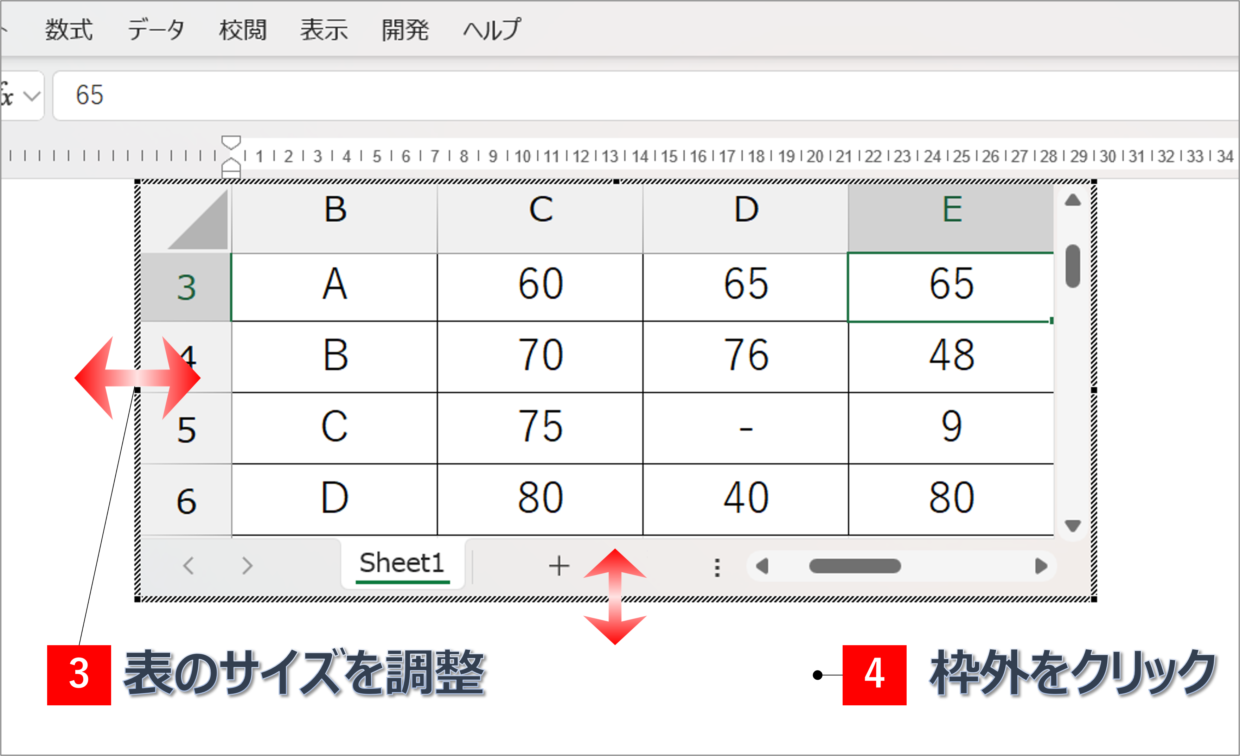The width and height of the screenshot is (1240, 756).
Task: Click the vertical scroll up arrow
Action: pos(1073,201)
